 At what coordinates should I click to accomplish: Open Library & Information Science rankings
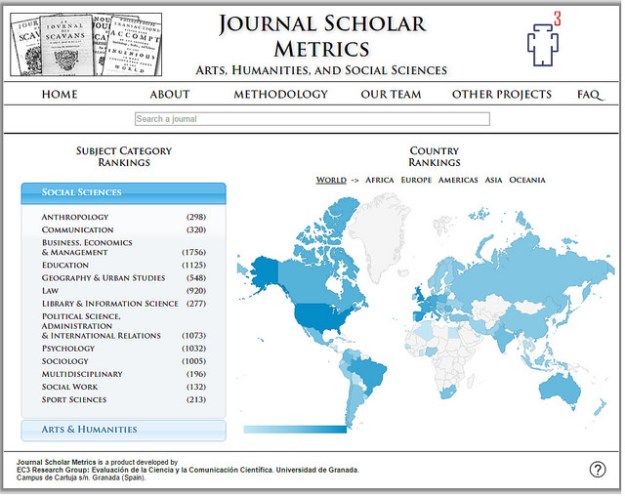point(109,303)
